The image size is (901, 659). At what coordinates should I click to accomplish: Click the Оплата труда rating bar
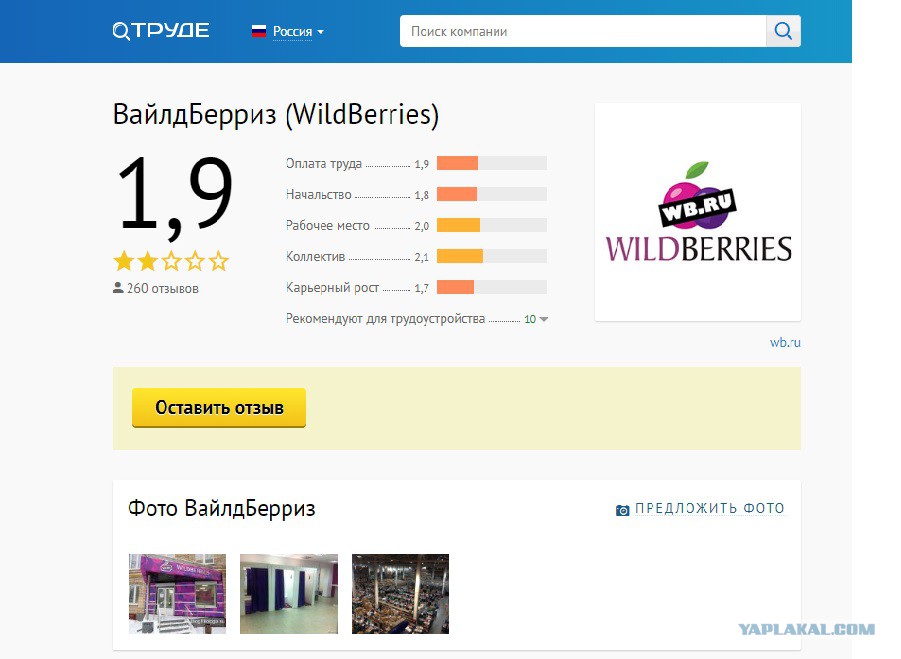[491, 163]
